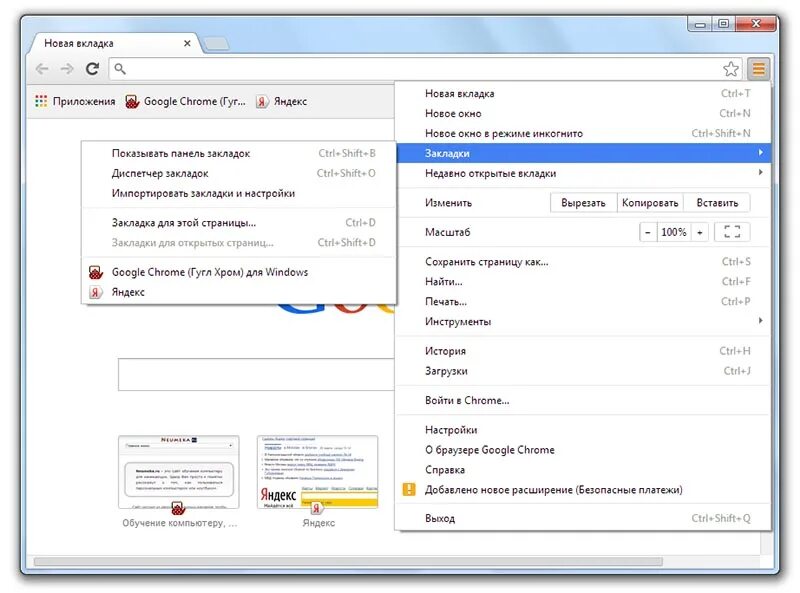Decrease zoom with the minus button

[x=647, y=232]
